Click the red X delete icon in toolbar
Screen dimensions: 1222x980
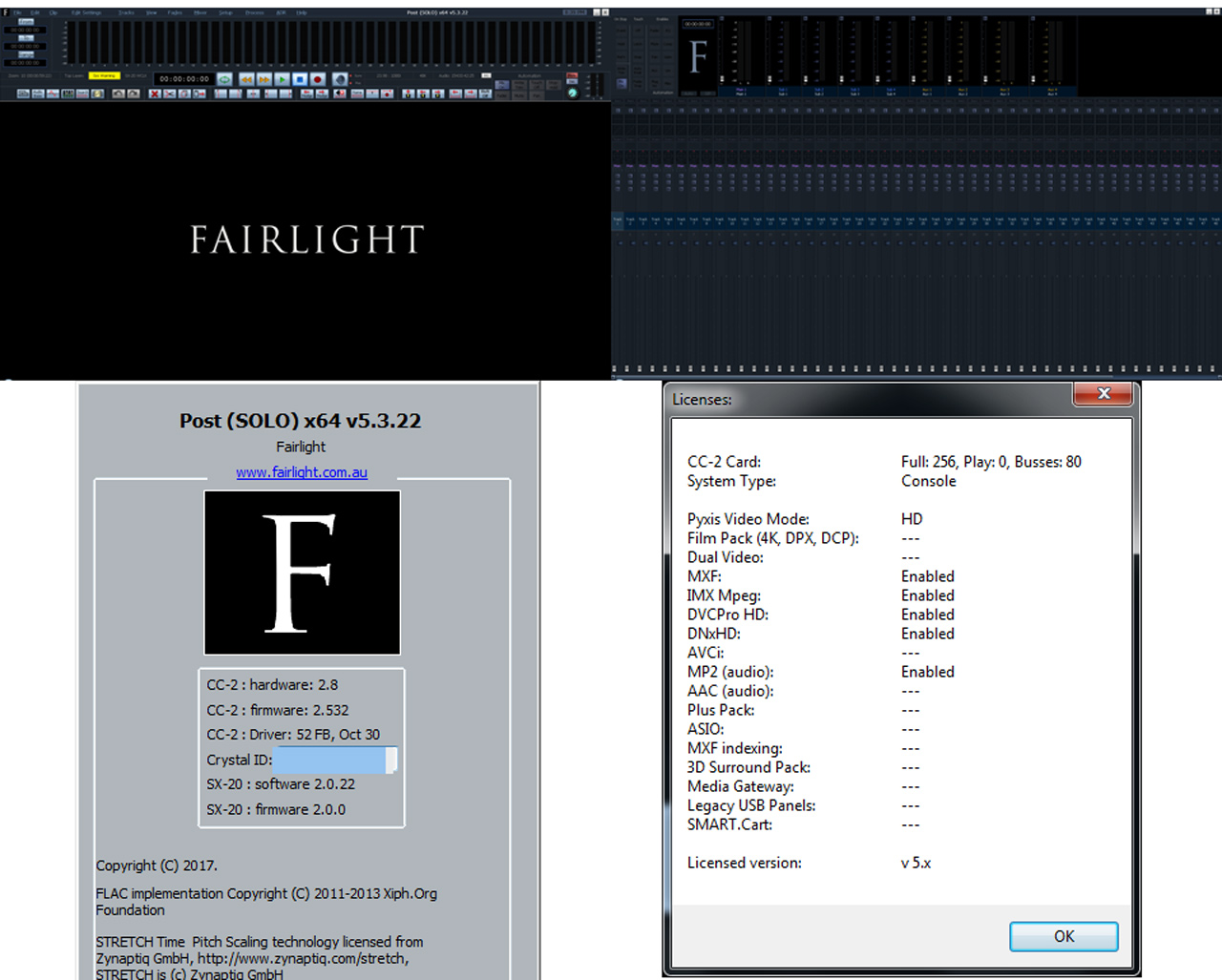click(155, 94)
